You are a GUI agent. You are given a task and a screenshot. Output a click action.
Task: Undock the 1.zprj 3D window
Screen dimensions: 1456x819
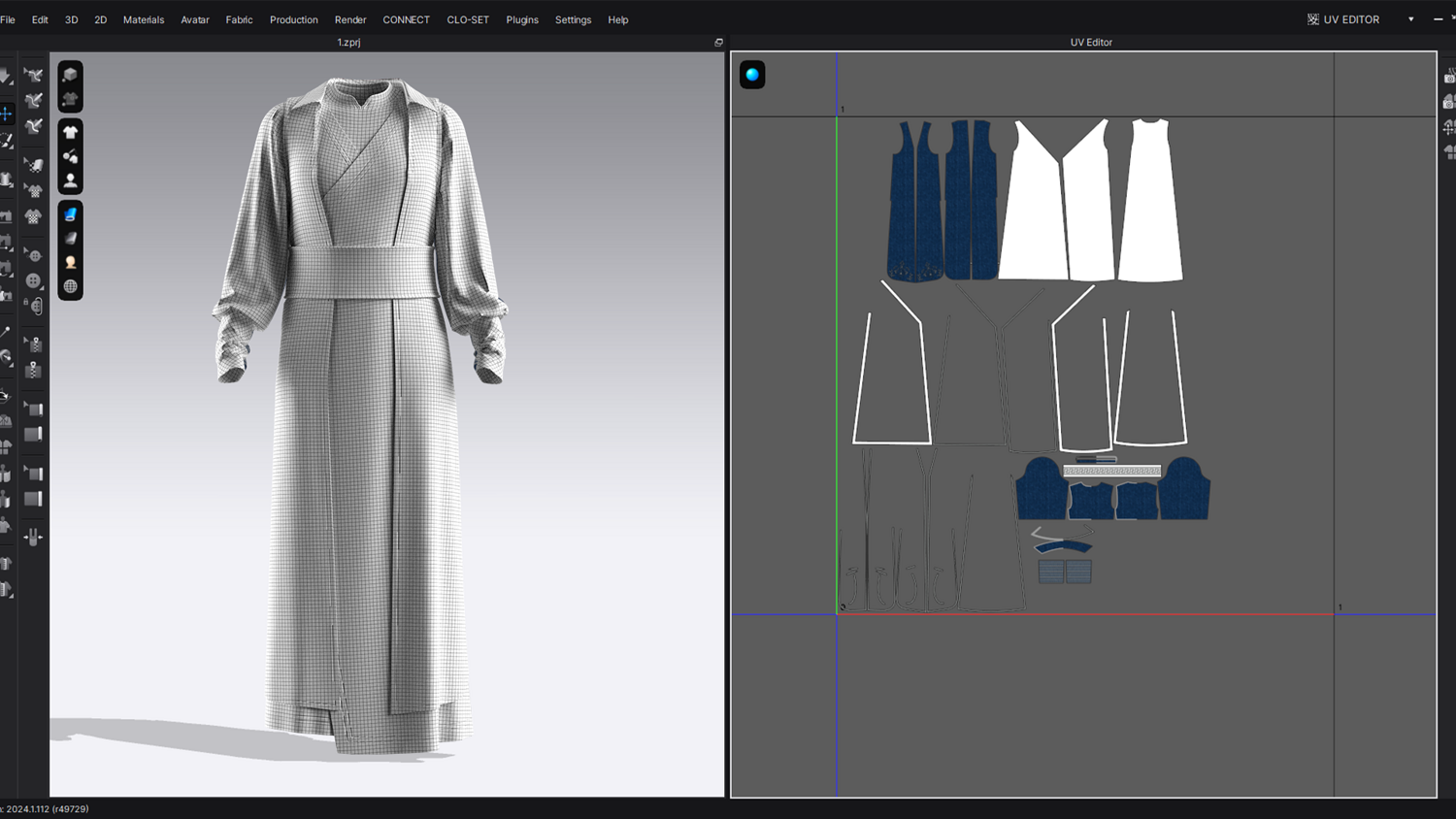coord(718,43)
